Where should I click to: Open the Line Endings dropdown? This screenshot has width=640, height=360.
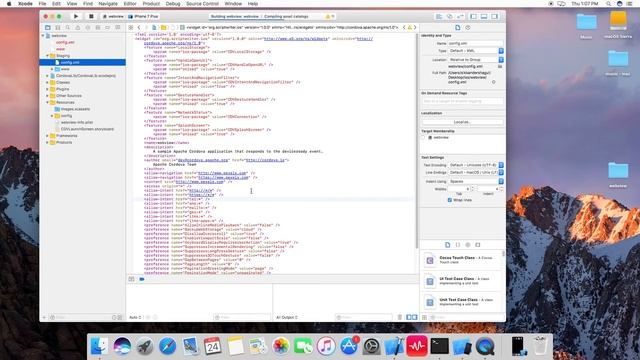[476, 172]
